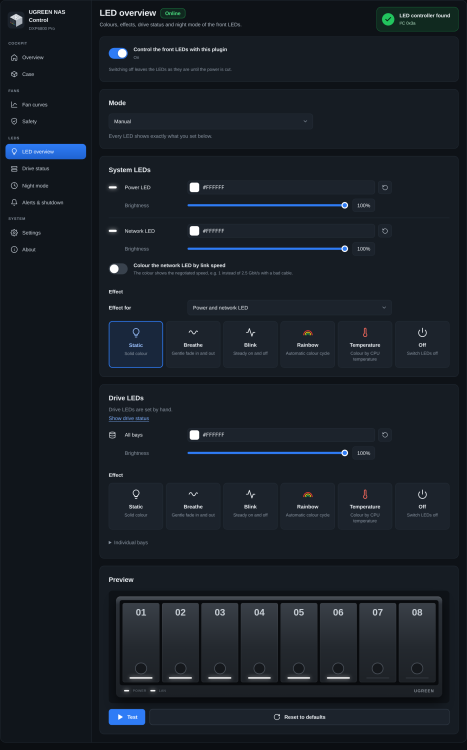
Task: Click Power LED brightness 100% field
Action: pyautogui.click(x=363, y=206)
